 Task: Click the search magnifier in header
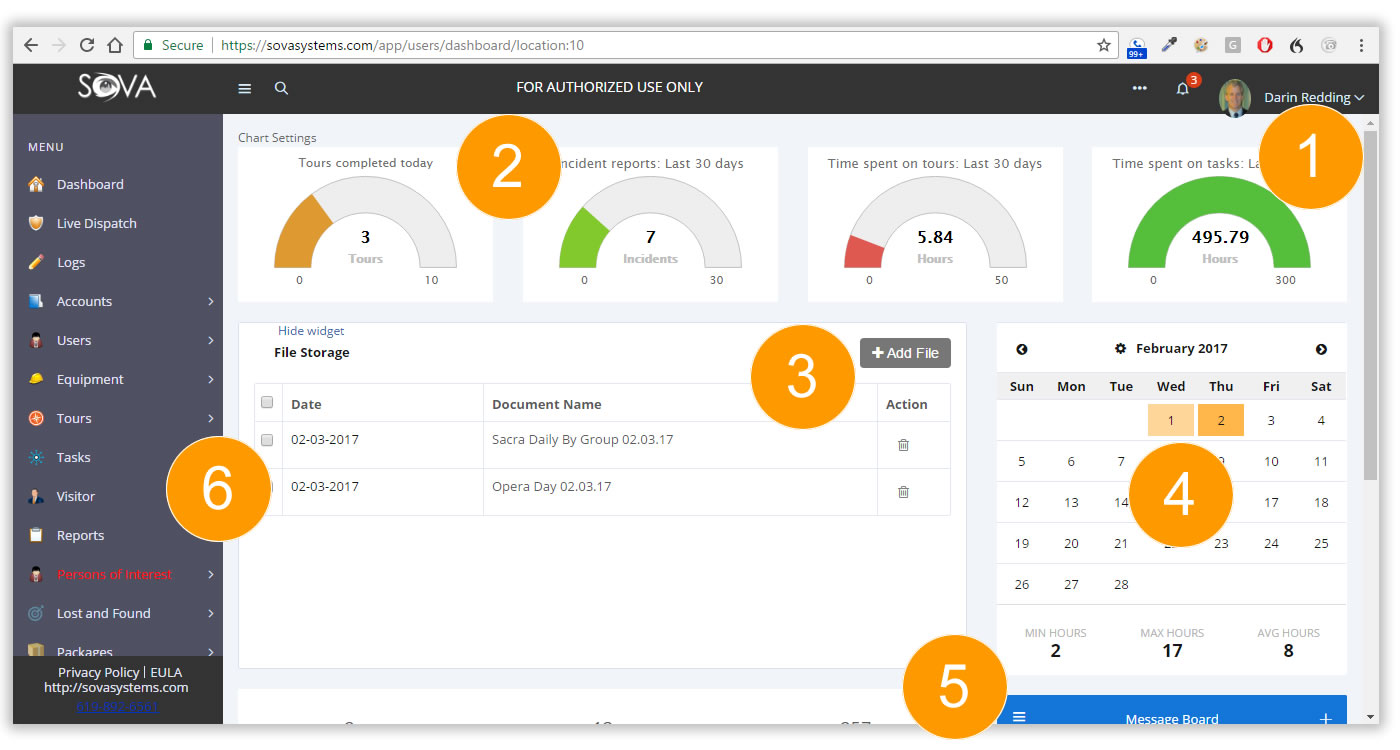point(282,88)
